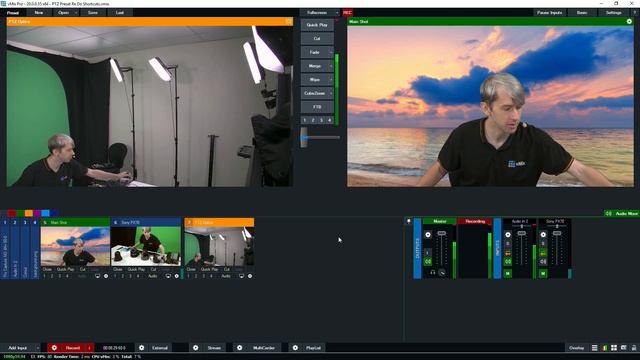The height and width of the screenshot is (360, 640).
Task: Click the Sony PXW audio settings gear
Action: 543,235
